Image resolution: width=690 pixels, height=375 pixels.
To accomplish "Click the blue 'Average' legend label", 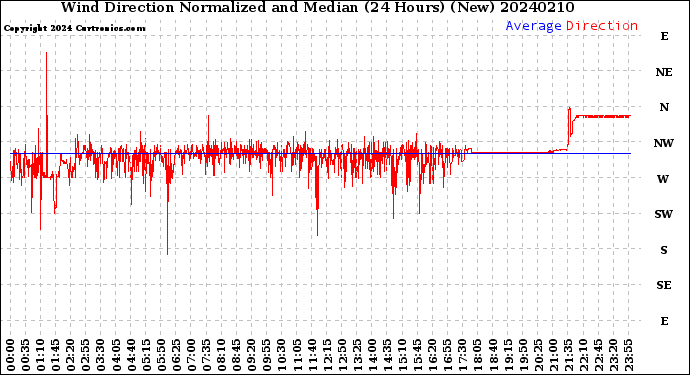I will pyautogui.click(x=533, y=26).
